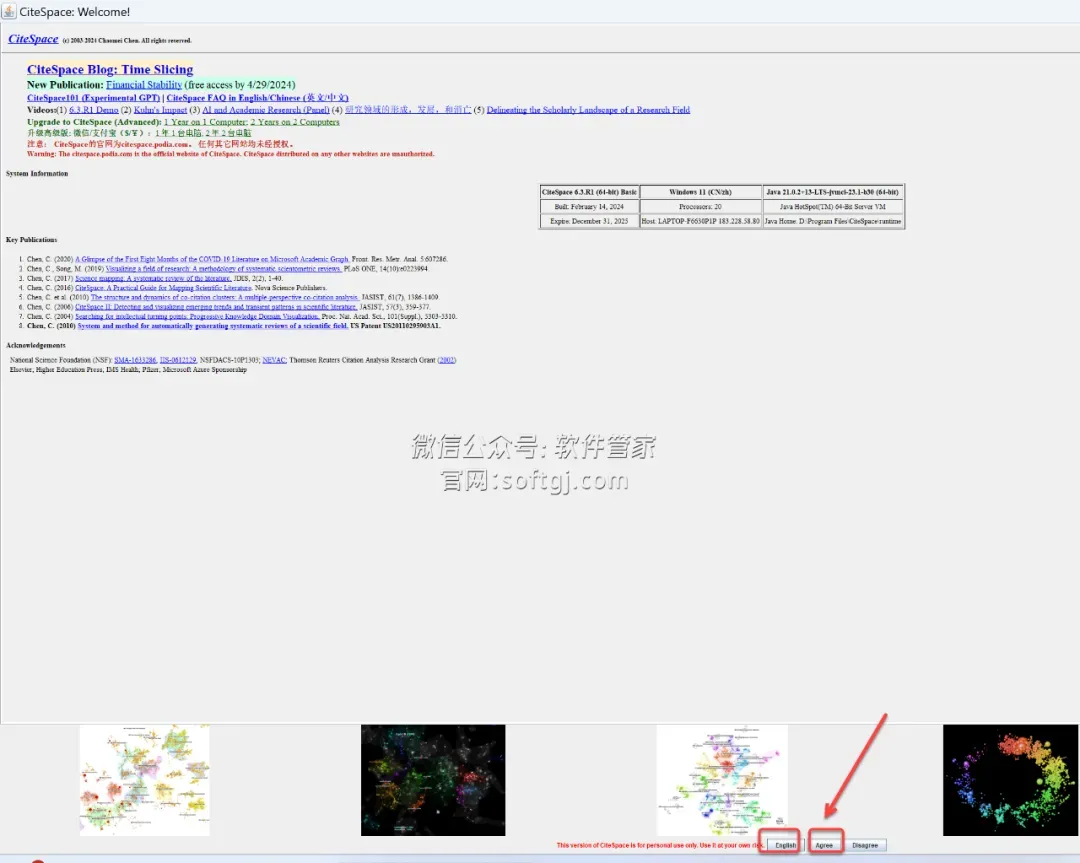This screenshot has height=863, width=1080.
Task: Open the Chinese-titled video link number 4
Action: point(408,110)
